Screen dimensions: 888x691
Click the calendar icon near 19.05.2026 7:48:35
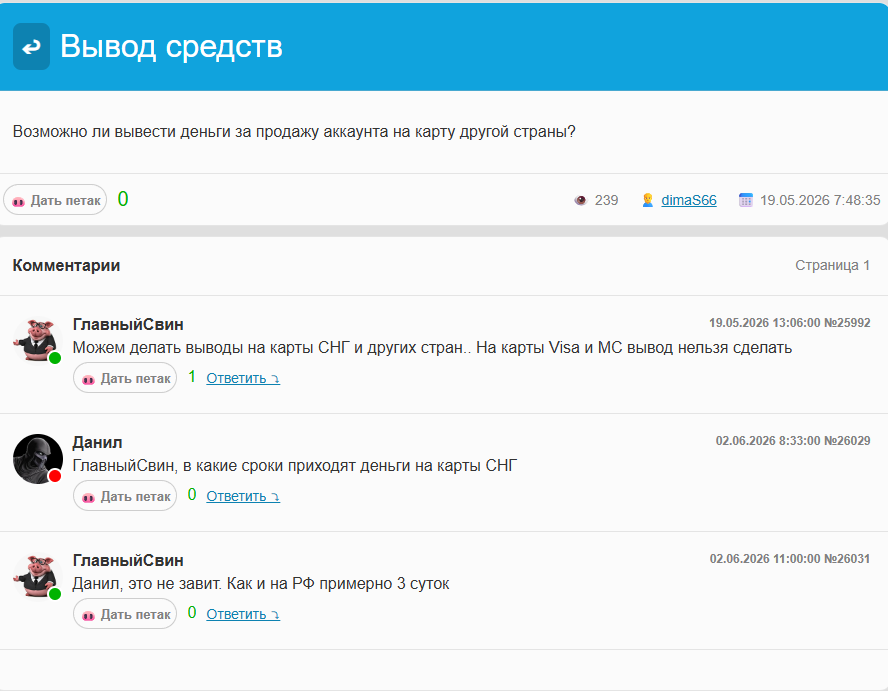pyautogui.click(x=746, y=200)
